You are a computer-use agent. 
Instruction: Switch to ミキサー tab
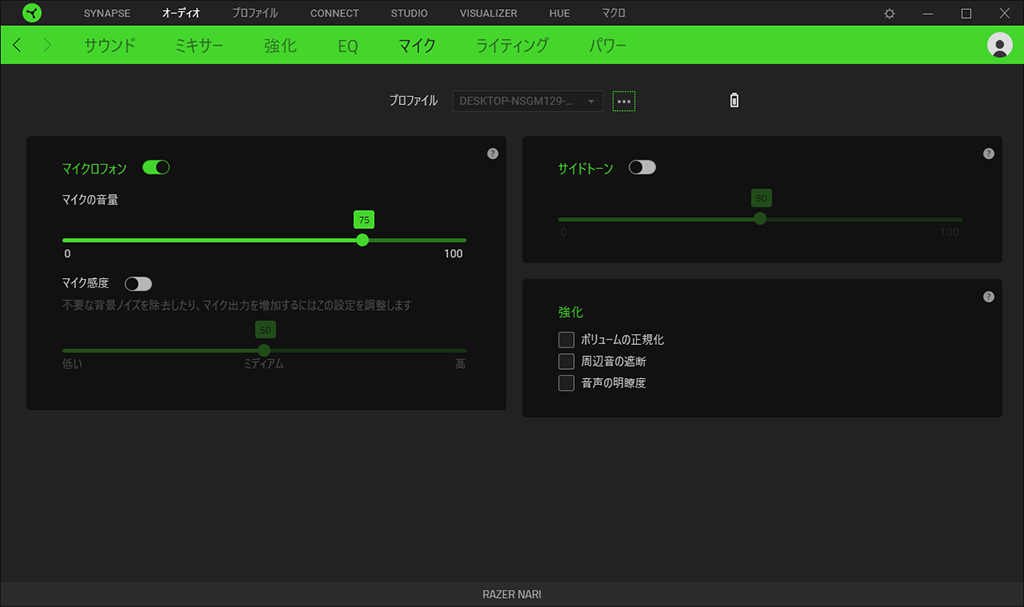[x=199, y=45]
